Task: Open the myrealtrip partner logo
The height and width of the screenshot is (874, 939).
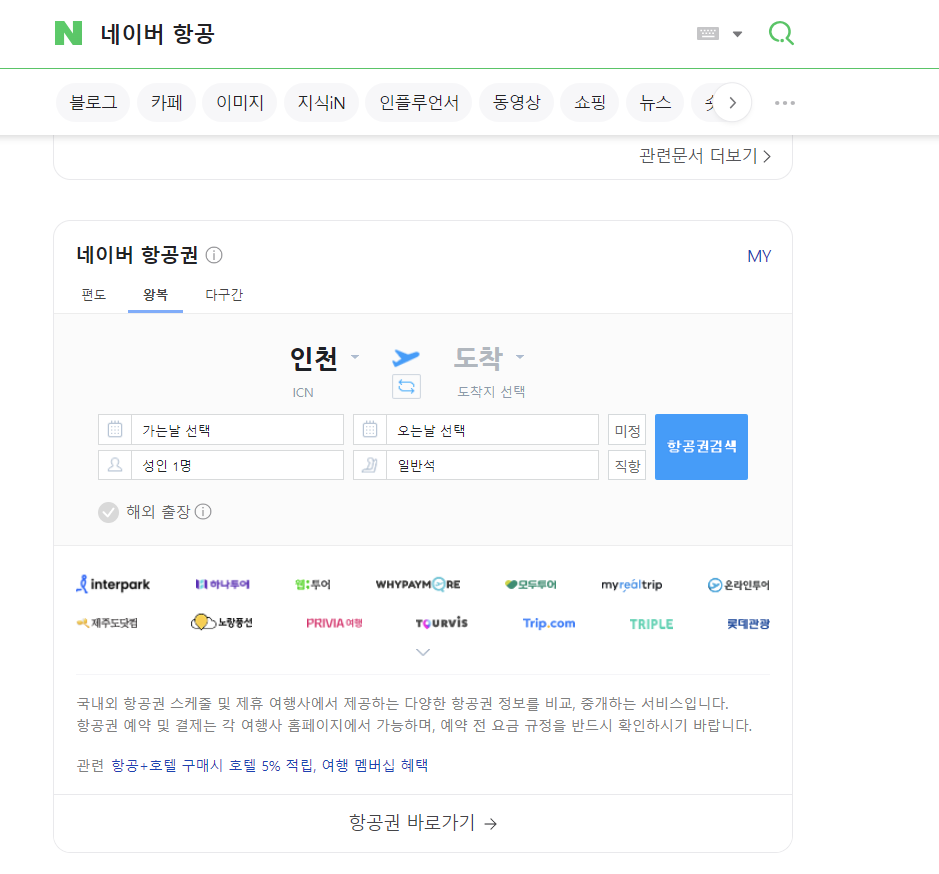Action: (x=632, y=584)
